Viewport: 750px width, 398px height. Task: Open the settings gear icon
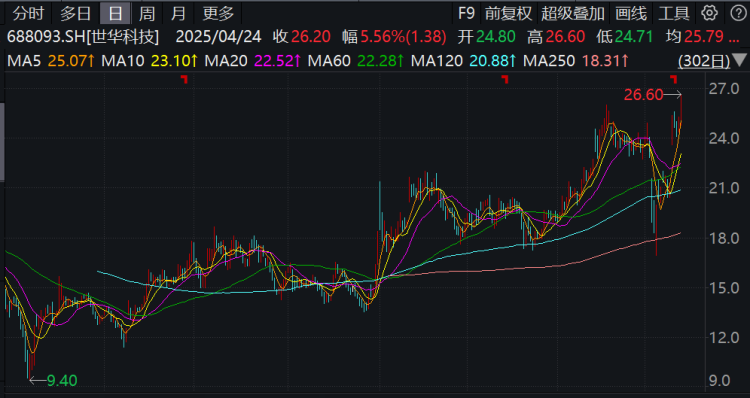click(709, 13)
